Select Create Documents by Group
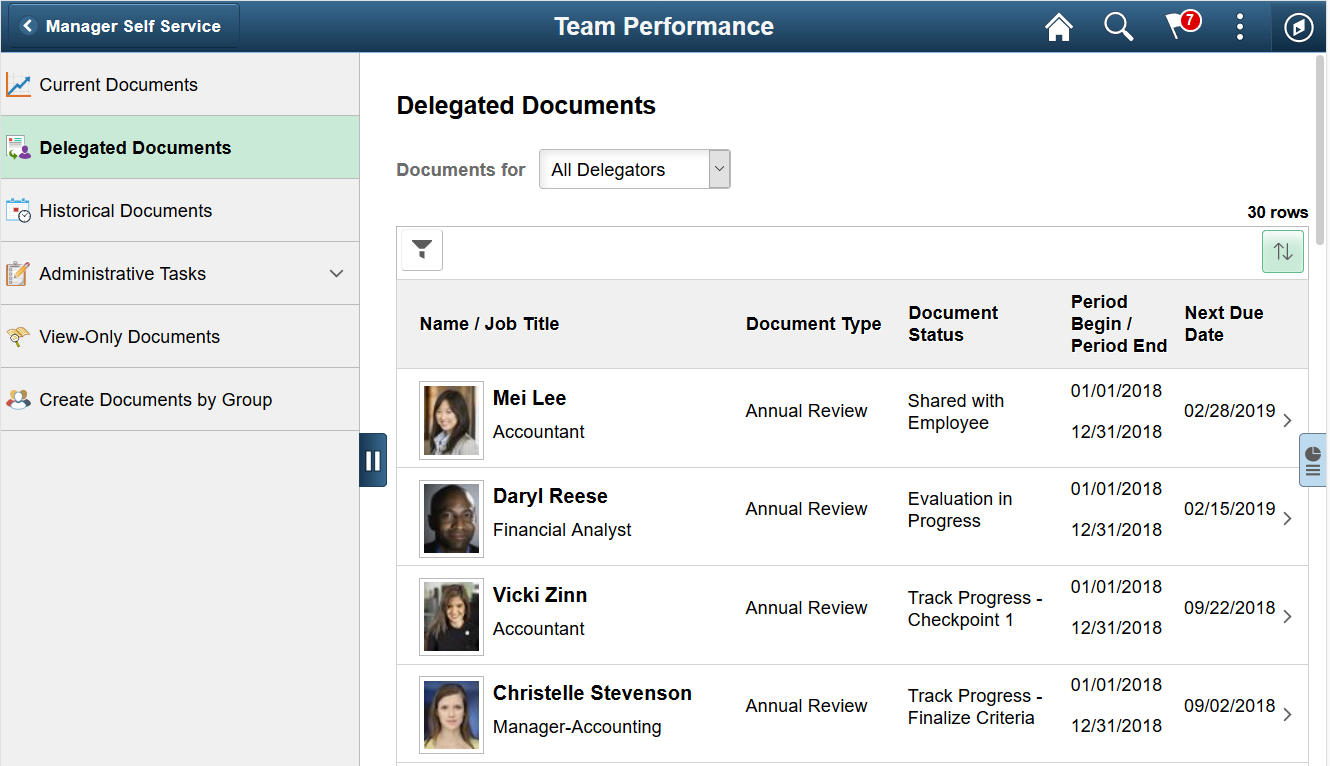 point(180,400)
